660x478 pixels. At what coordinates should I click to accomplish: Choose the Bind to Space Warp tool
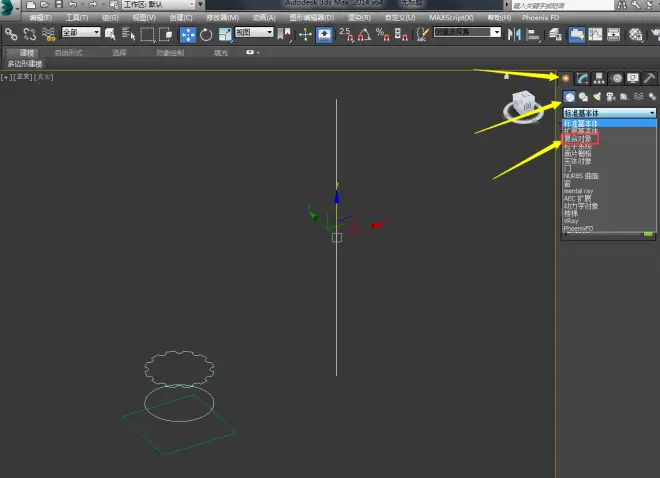(48, 34)
